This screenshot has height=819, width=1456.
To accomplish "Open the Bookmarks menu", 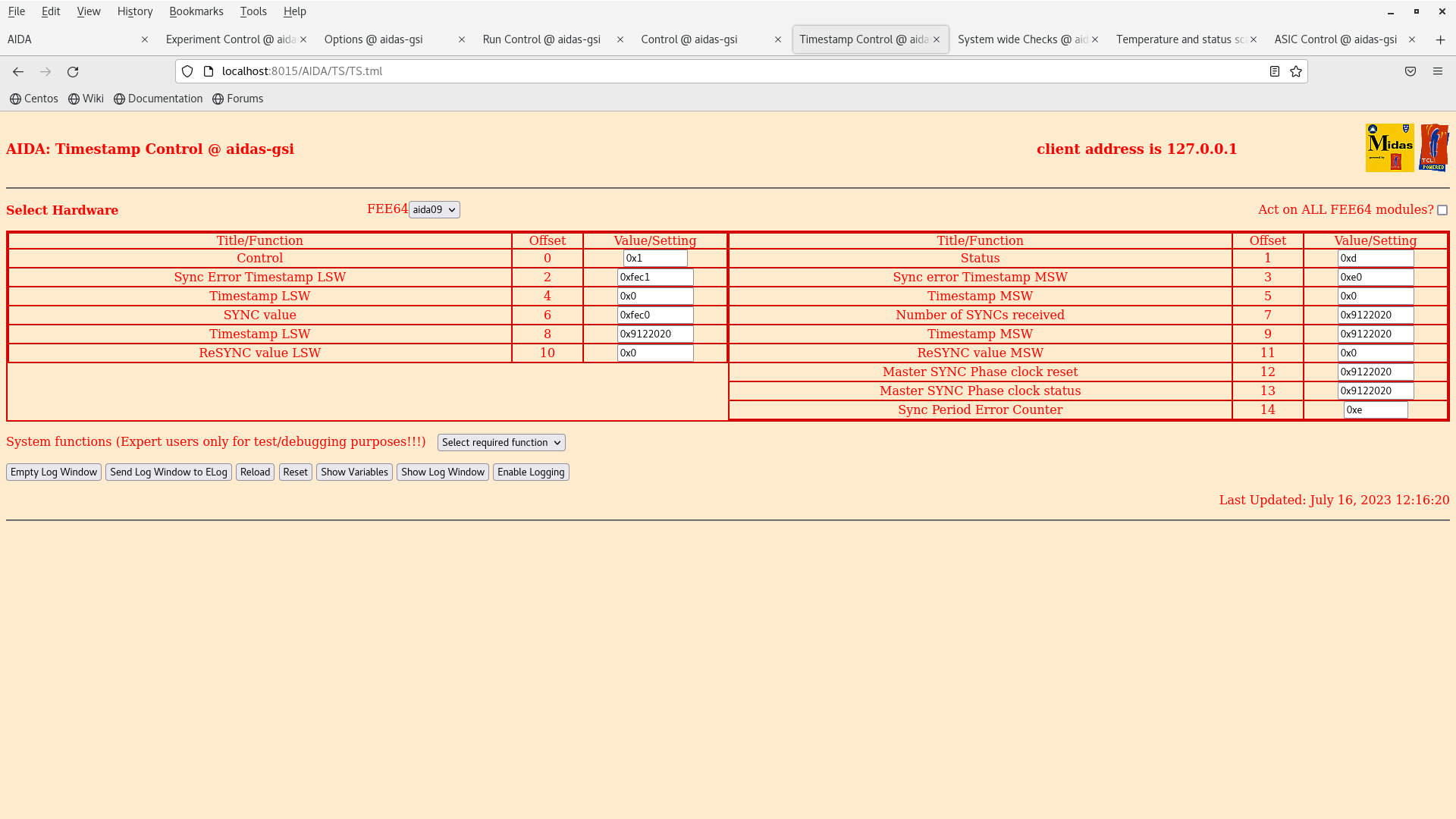I will click(196, 11).
